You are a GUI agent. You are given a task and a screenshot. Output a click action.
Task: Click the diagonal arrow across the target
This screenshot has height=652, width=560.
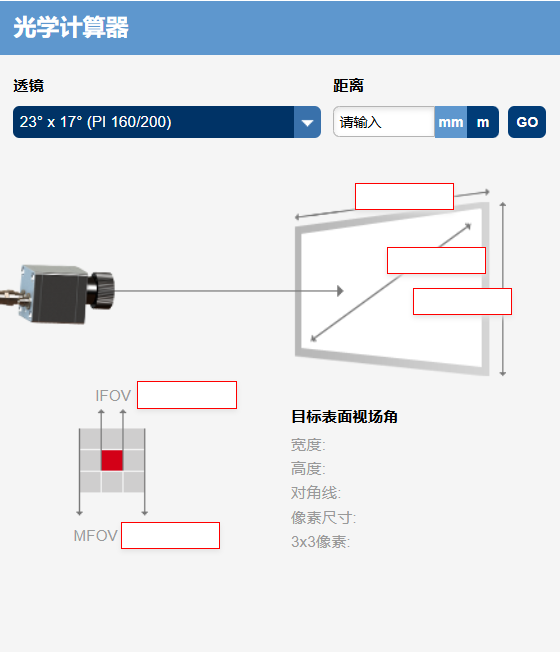(x=391, y=282)
